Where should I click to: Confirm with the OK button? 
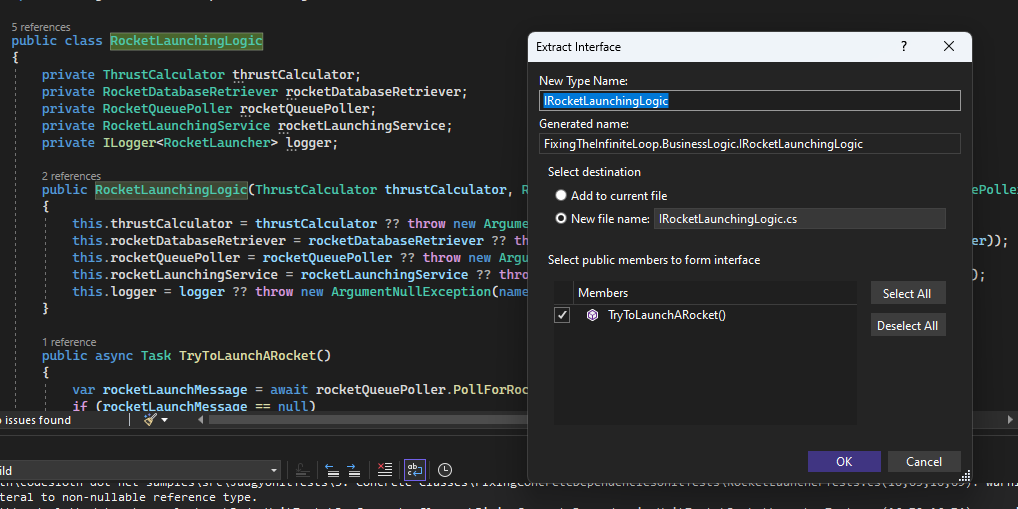[x=844, y=462]
